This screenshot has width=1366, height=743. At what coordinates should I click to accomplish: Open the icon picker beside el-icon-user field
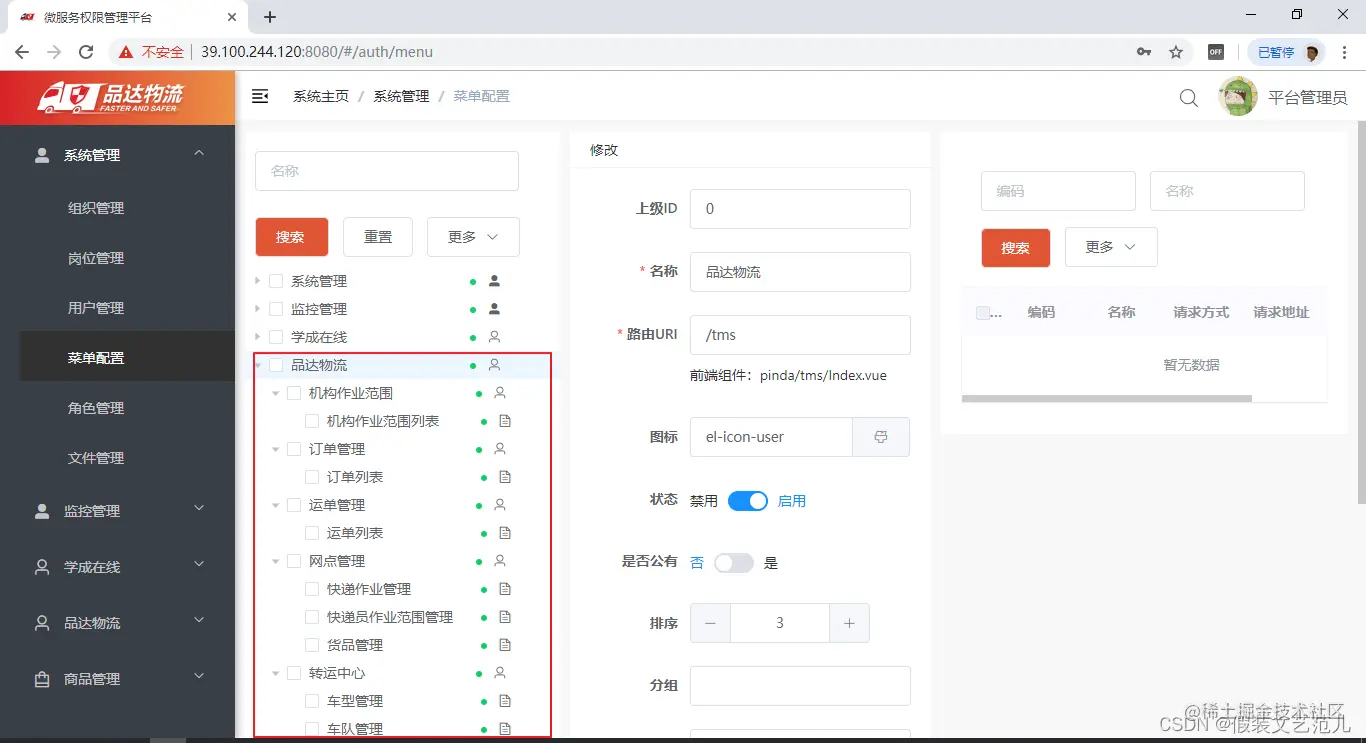pyautogui.click(x=881, y=437)
